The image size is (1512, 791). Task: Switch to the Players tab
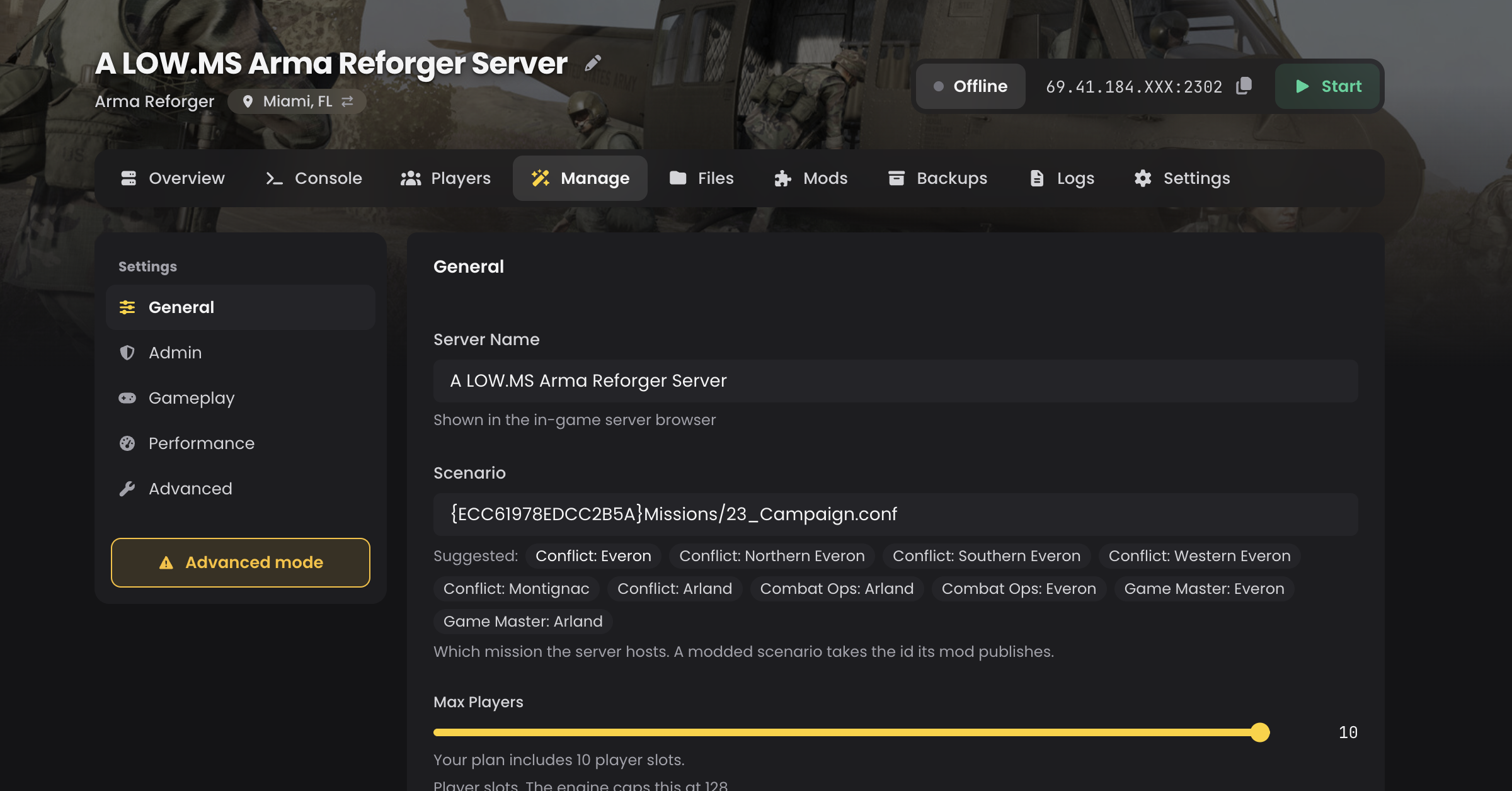point(445,178)
